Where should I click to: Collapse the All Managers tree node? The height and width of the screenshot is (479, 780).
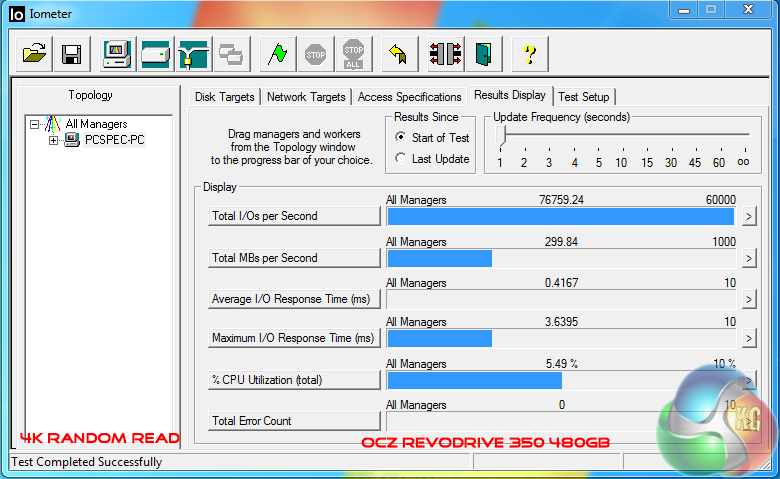[34, 124]
